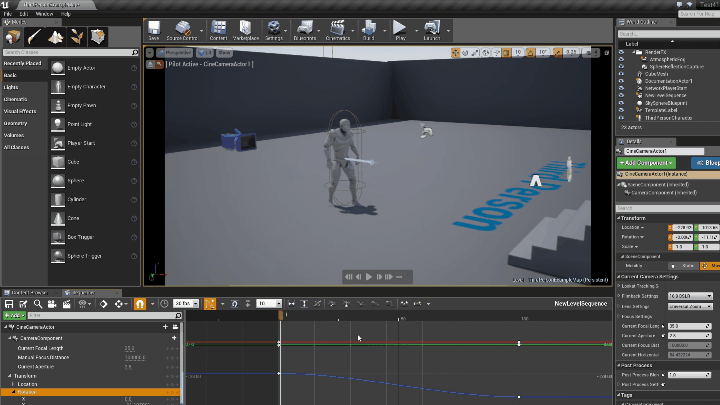Click the Perspective viewport button
The height and width of the screenshot is (405, 720).
174,53
